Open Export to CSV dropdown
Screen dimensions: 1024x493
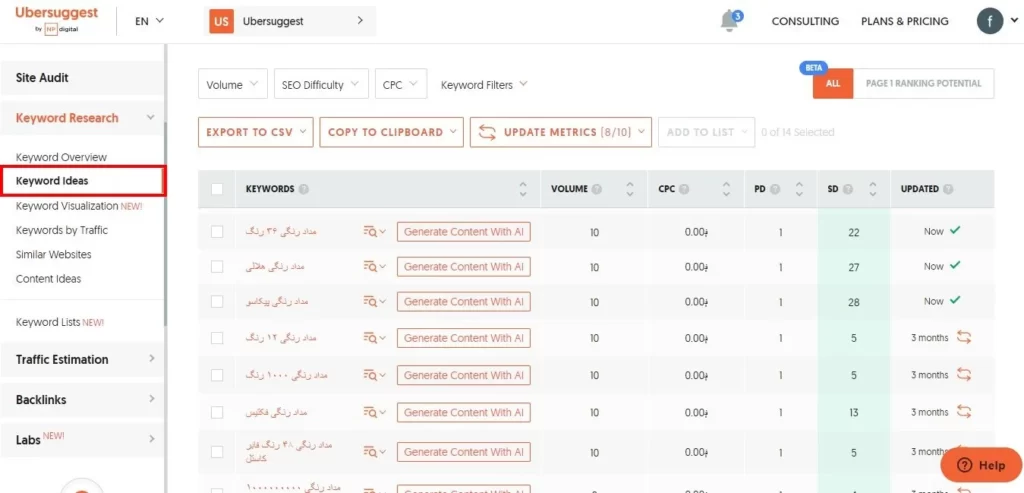click(256, 132)
